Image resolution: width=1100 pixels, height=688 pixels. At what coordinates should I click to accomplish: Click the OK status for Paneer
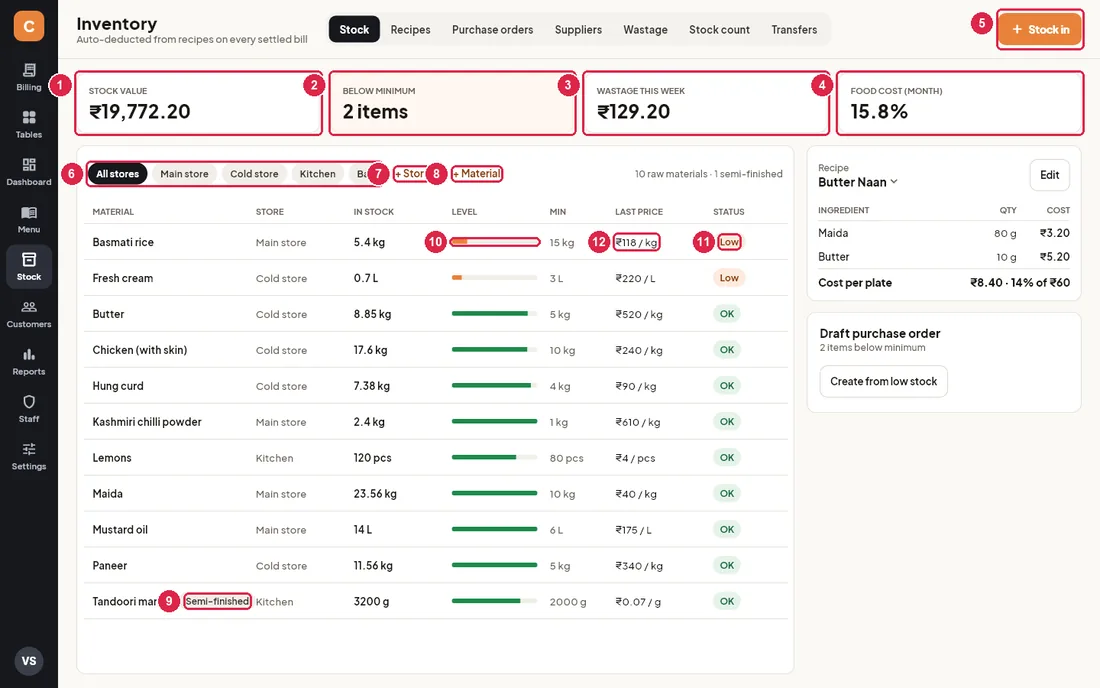727,565
